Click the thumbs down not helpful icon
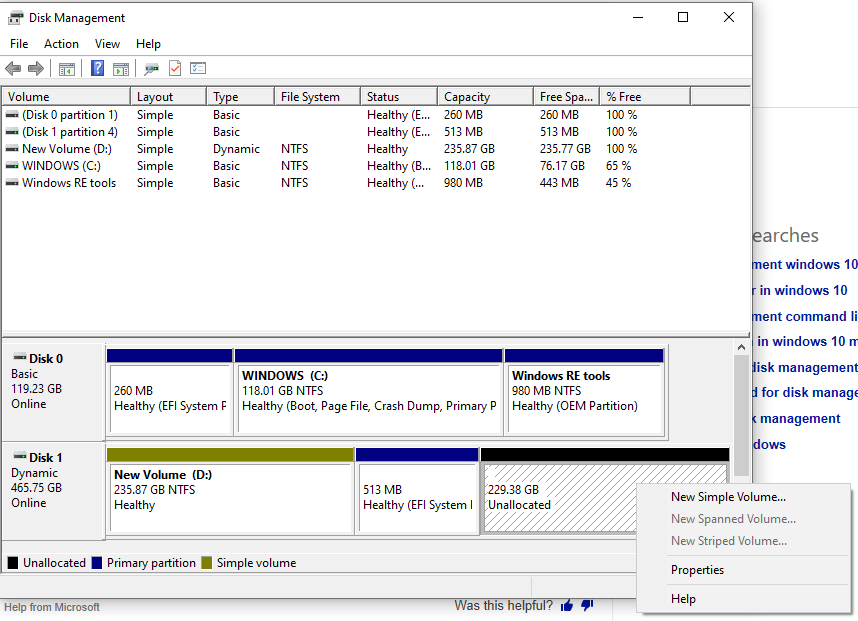This screenshot has width=858, height=621. pyautogui.click(x=587, y=605)
